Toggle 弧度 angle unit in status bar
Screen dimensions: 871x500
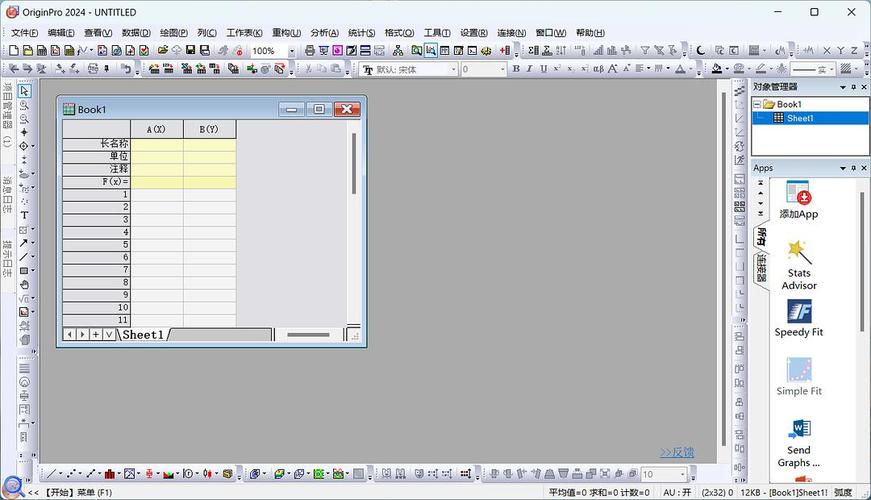(x=843, y=492)
